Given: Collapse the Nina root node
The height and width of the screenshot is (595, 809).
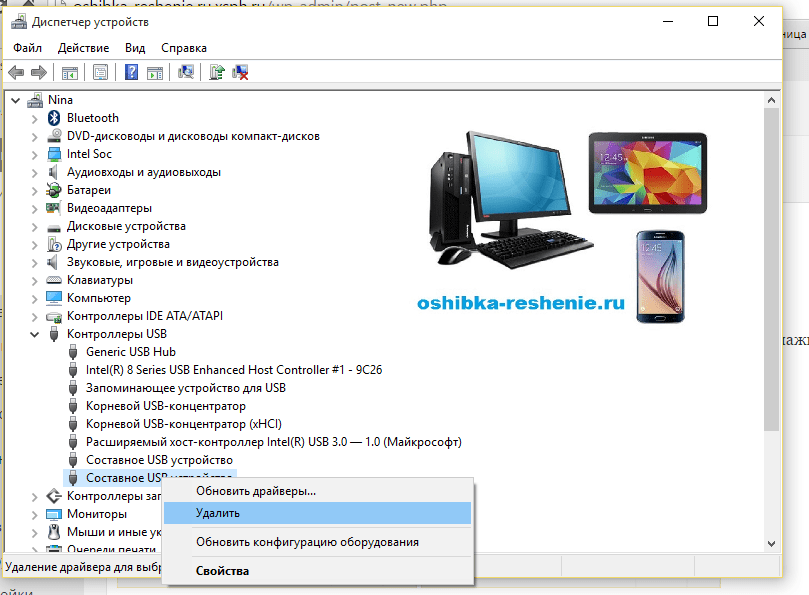Looking at the screenshot, I should pyautogui.click(x=15, y=100).
